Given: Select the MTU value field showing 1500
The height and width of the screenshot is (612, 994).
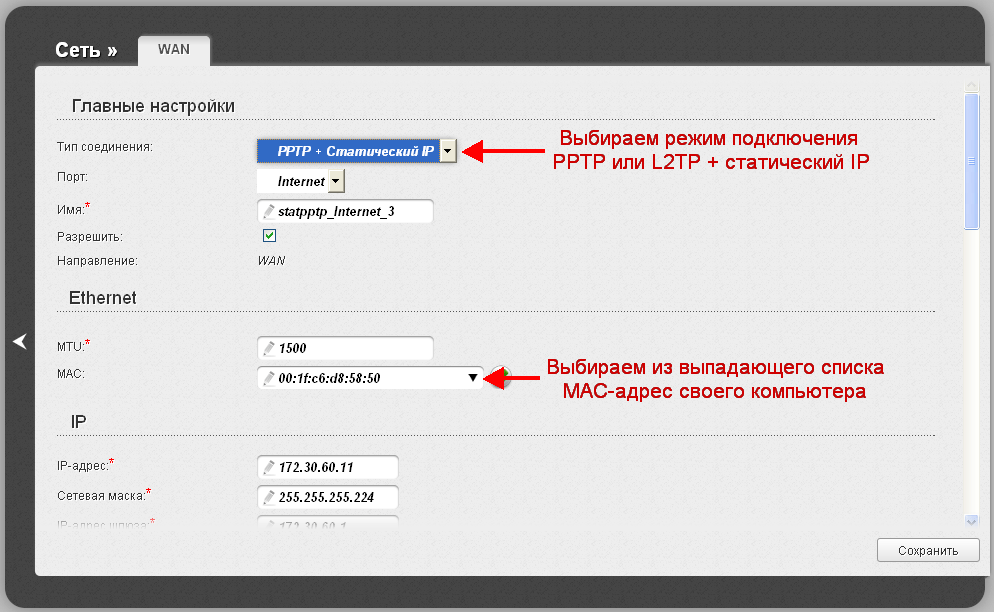Looking at the screenshot, I should 352,348.
